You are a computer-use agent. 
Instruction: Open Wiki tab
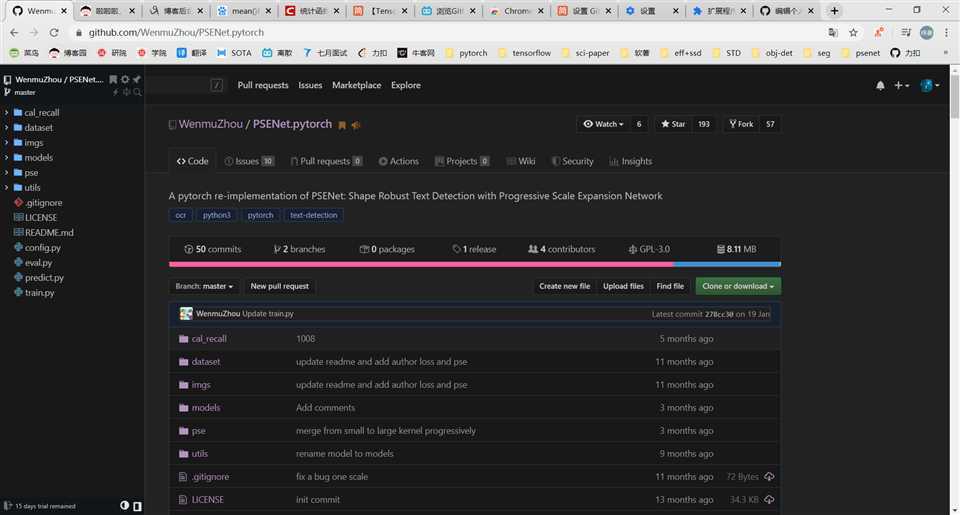(521, 161)
